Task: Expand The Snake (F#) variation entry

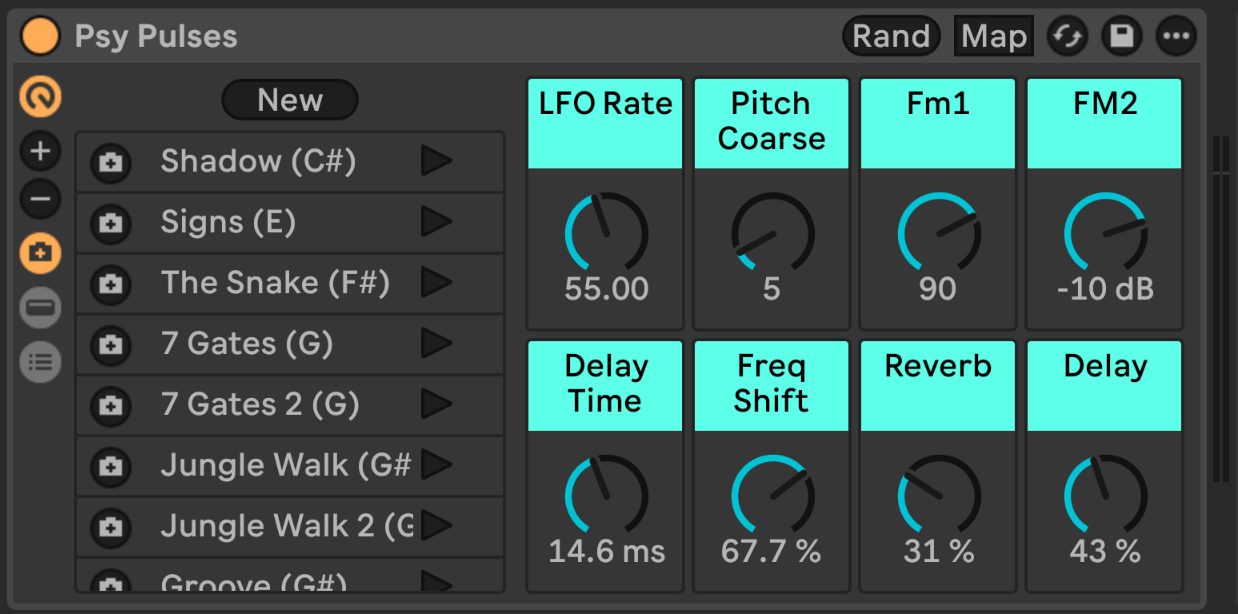Action: (438, 283)
